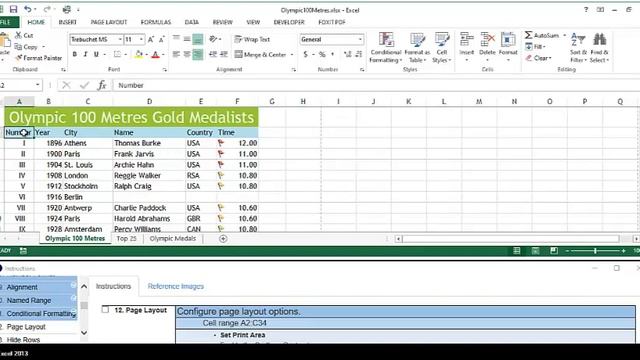This screenshot has height=360, width=640.
Task: Open the Merge & Center dropdown arrow
Action: (x=292, y=55)
